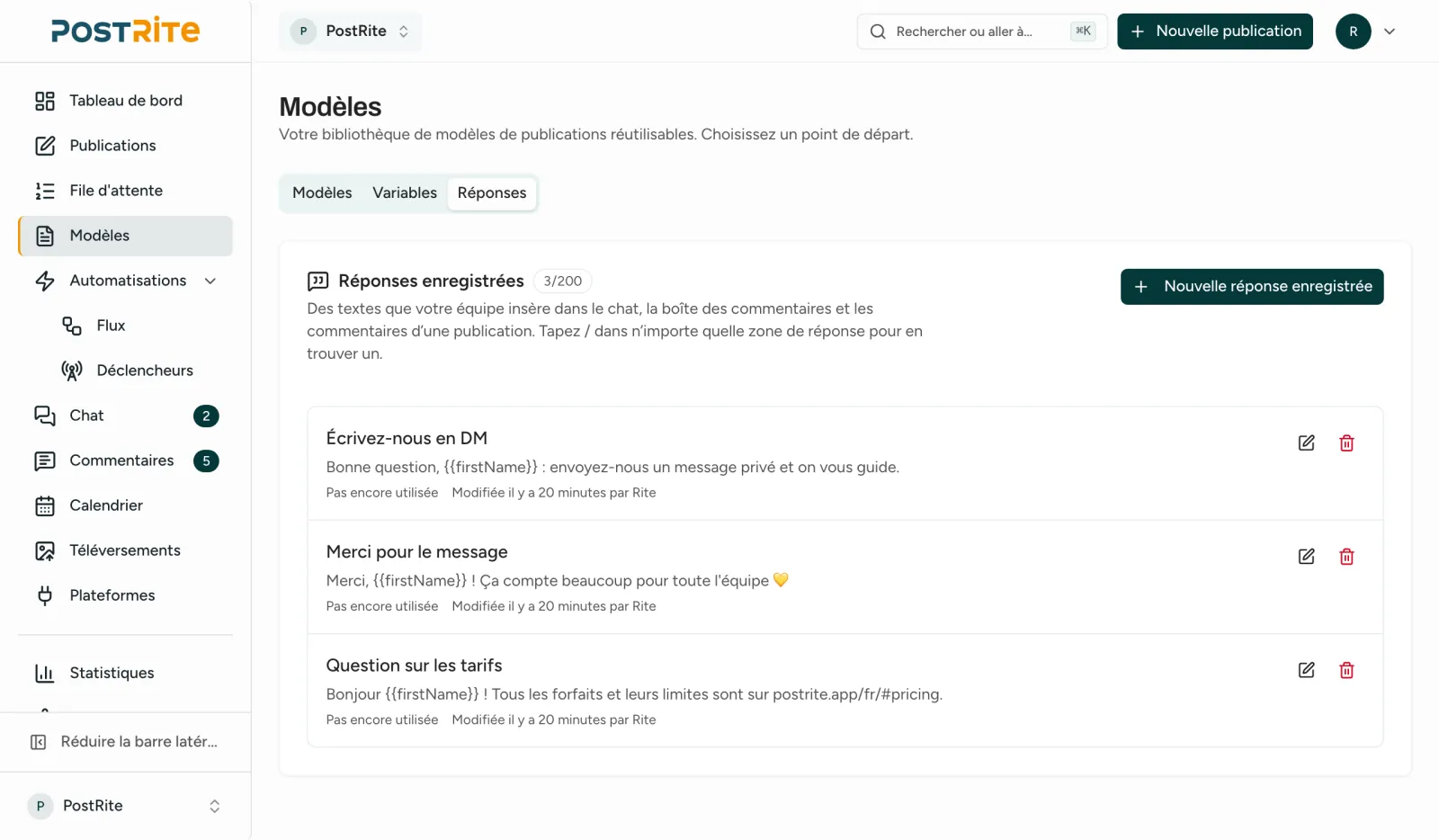The image size is (1439, 840).
Task: Open Tableau de bord dashboard icon
Action: tap(45, 101)
